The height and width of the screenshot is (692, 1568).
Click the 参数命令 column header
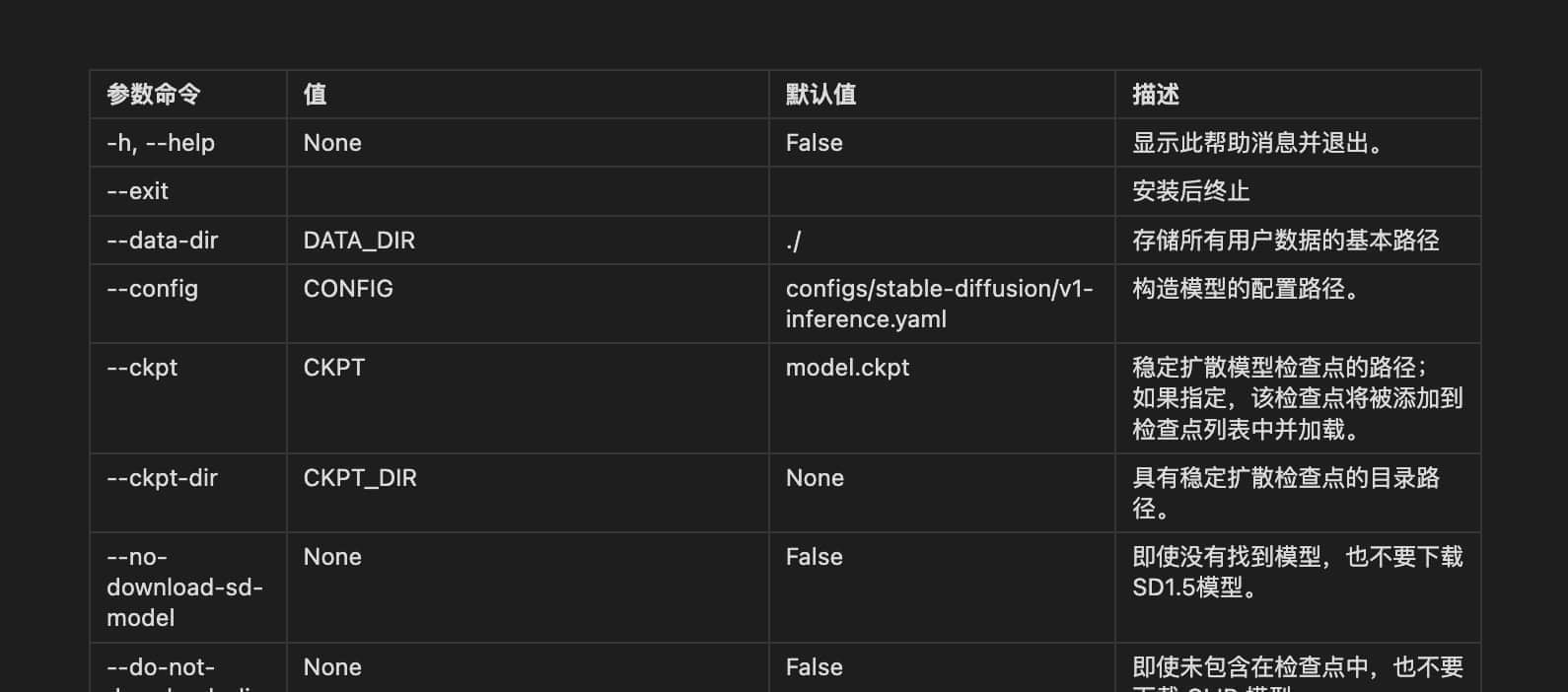(x=154, y=95)
